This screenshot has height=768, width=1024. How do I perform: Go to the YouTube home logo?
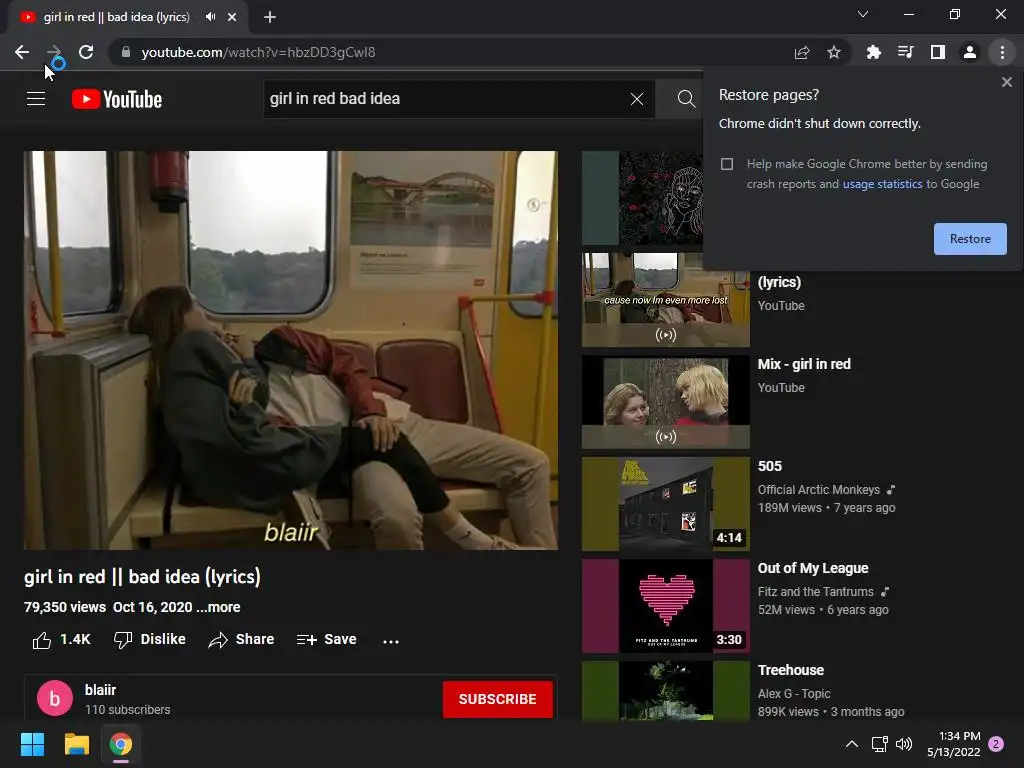pyautogui.click(x=117, y=99)
